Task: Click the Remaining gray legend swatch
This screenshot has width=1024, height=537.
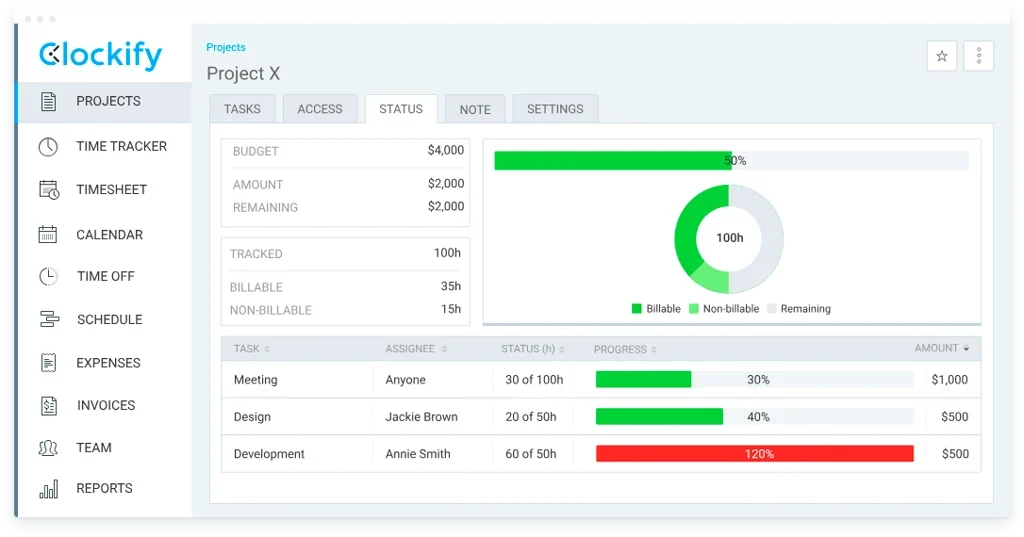Action: tap(772, 309)
